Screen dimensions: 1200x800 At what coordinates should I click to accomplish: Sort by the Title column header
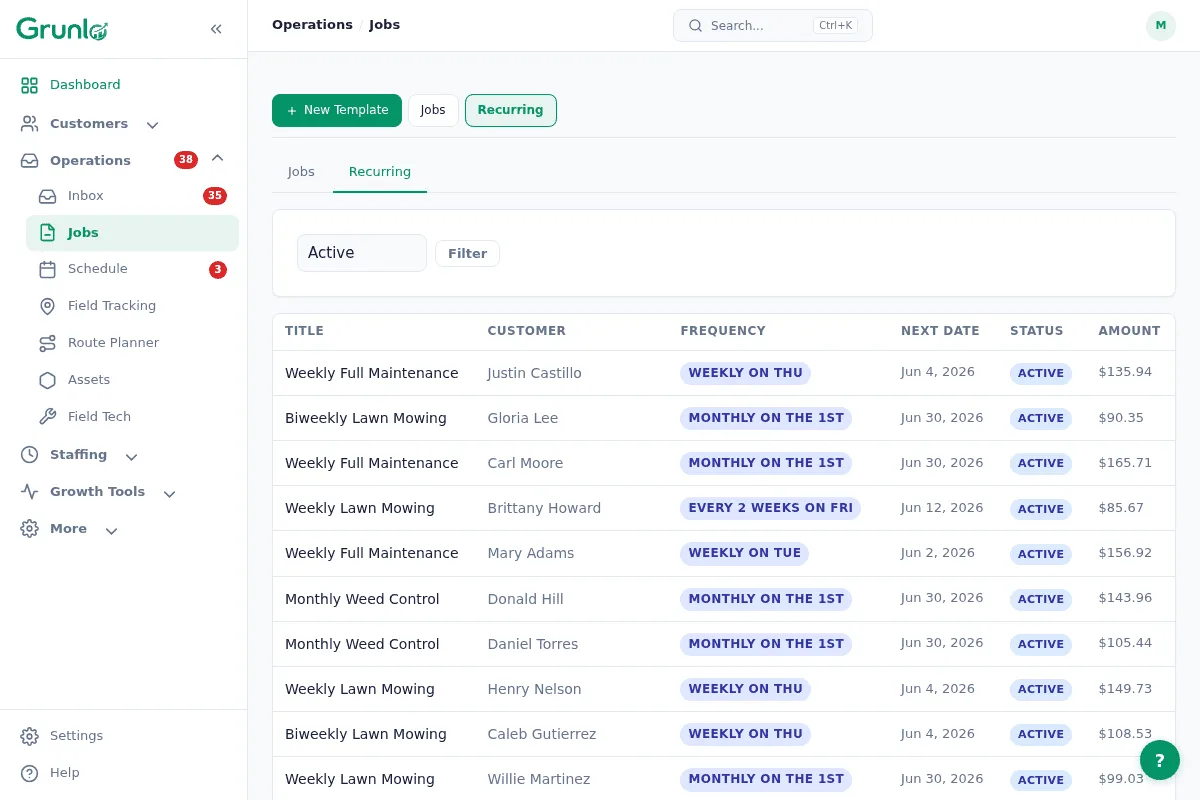[x=304, y=331]
